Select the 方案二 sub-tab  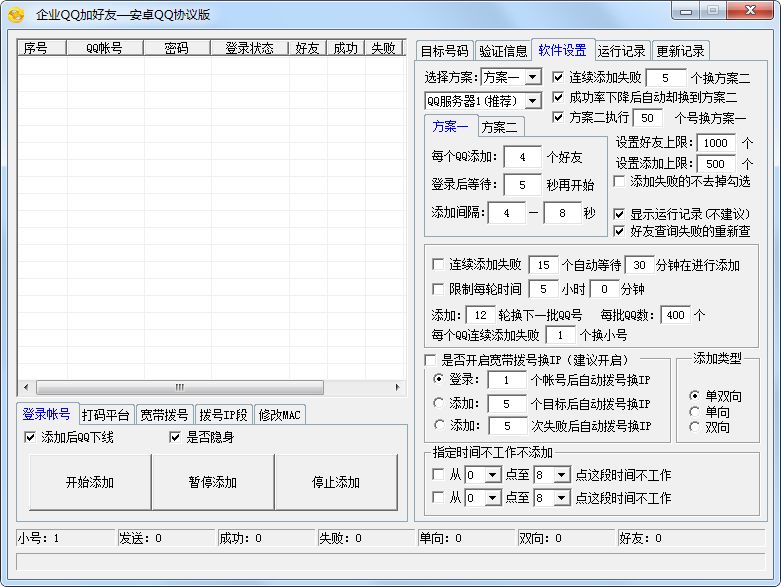[x=500, y=127]
